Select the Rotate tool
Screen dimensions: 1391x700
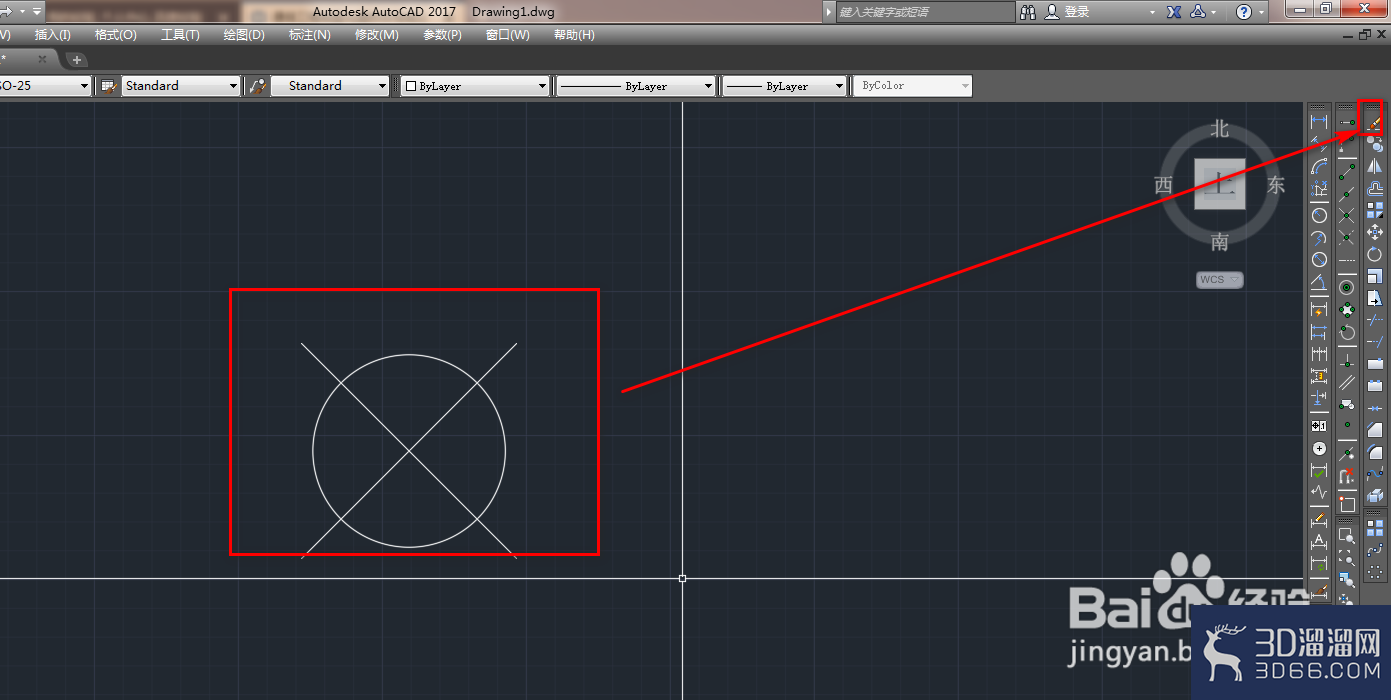point(1375,254)
